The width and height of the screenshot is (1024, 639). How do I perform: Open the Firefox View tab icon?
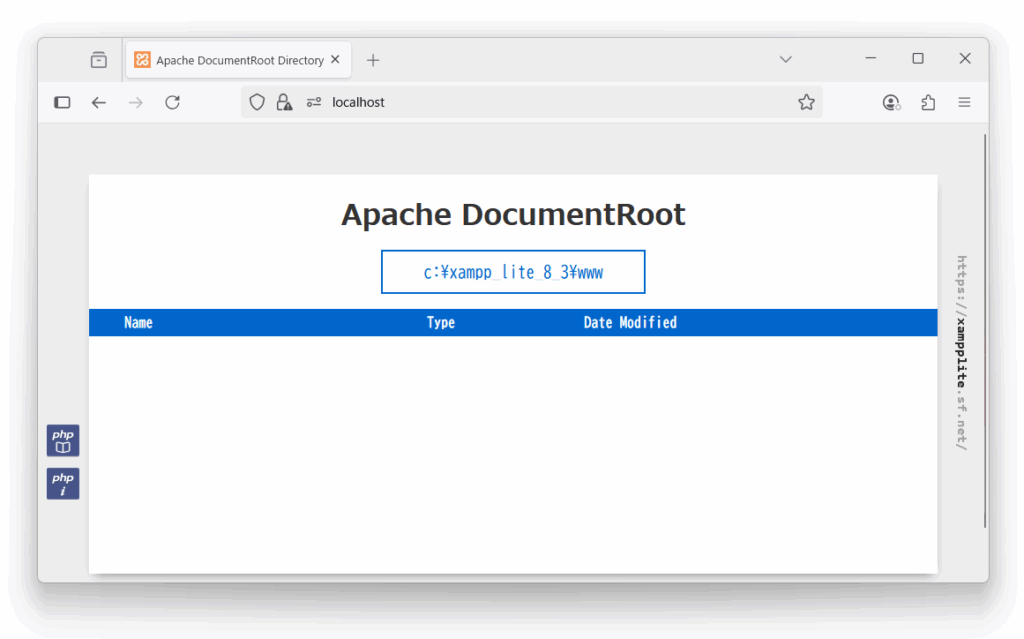coord(99,60)
